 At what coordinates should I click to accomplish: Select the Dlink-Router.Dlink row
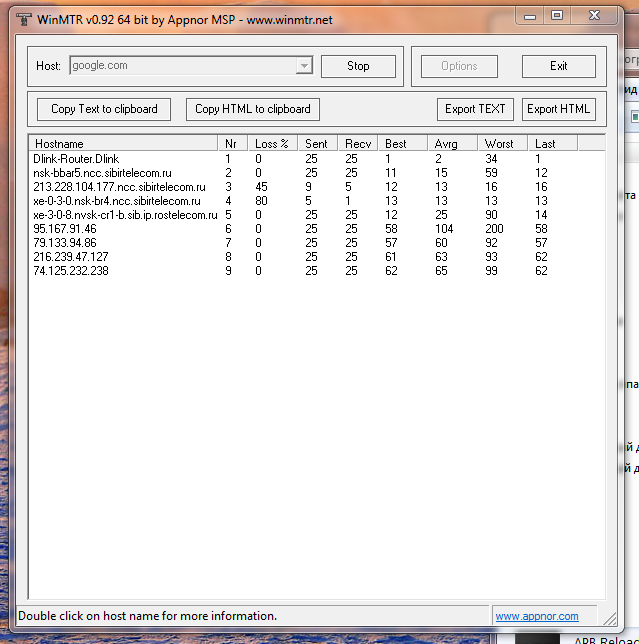76,159
